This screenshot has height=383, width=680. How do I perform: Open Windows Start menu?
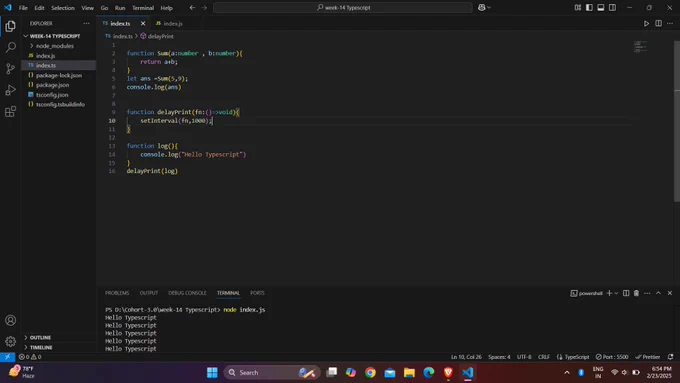[212, 373]
